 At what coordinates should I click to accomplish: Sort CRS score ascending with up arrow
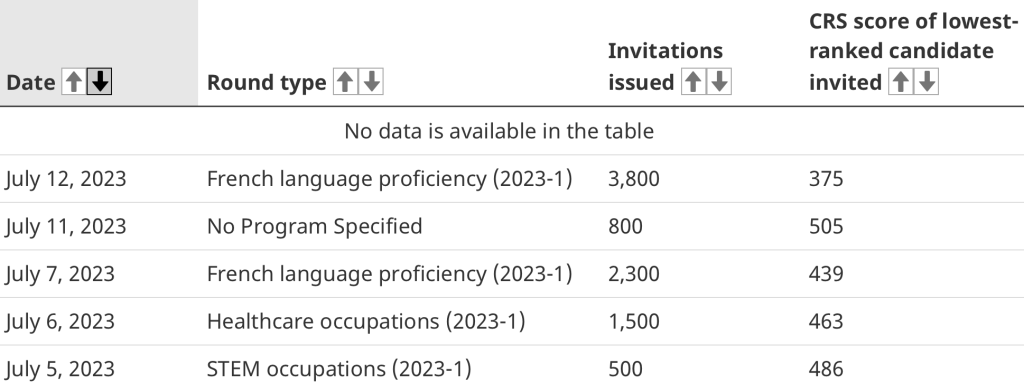[900, 82]
